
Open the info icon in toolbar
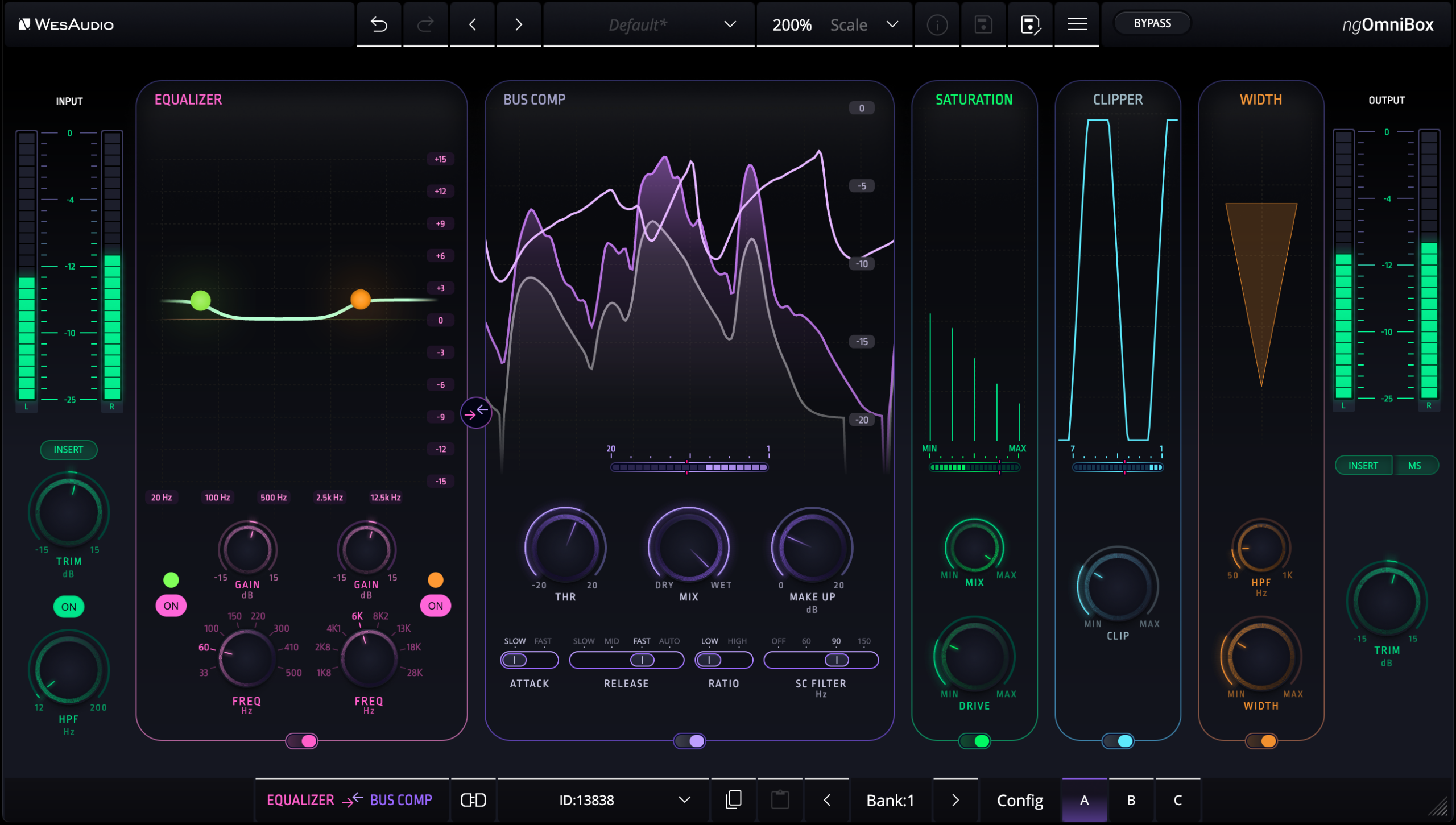coord(937,24)
